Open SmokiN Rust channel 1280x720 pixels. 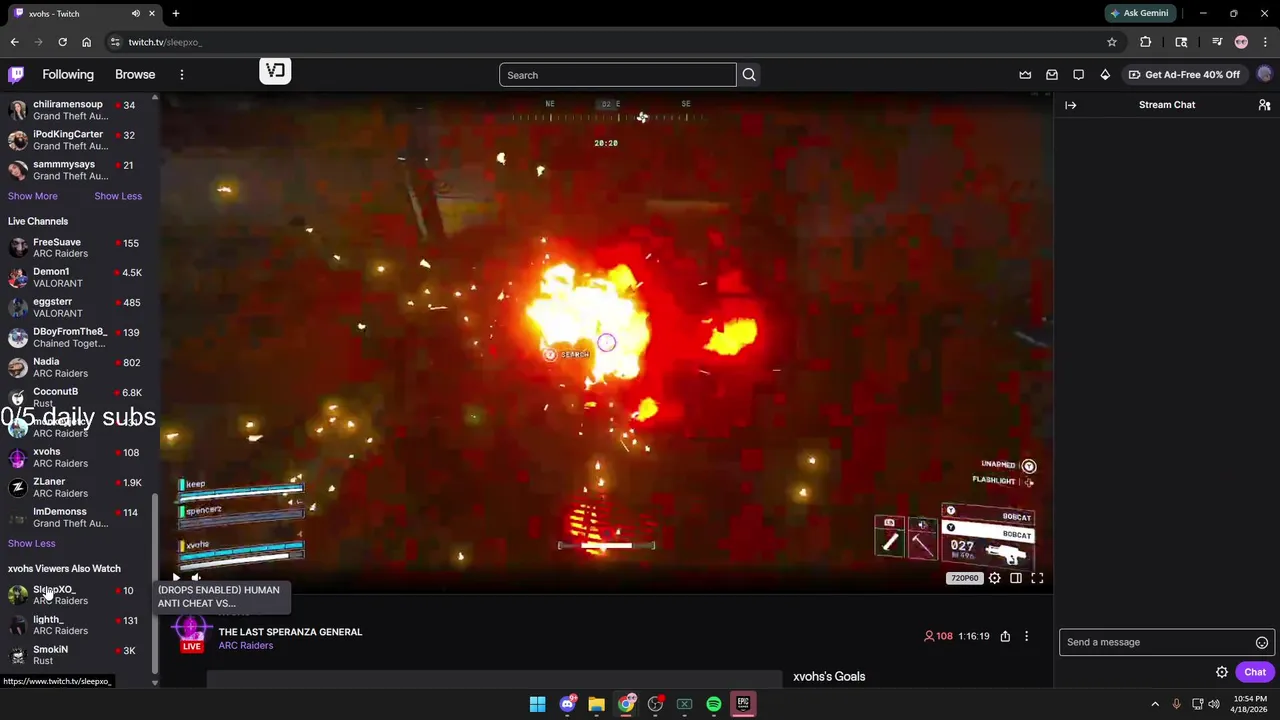point(78,656)
